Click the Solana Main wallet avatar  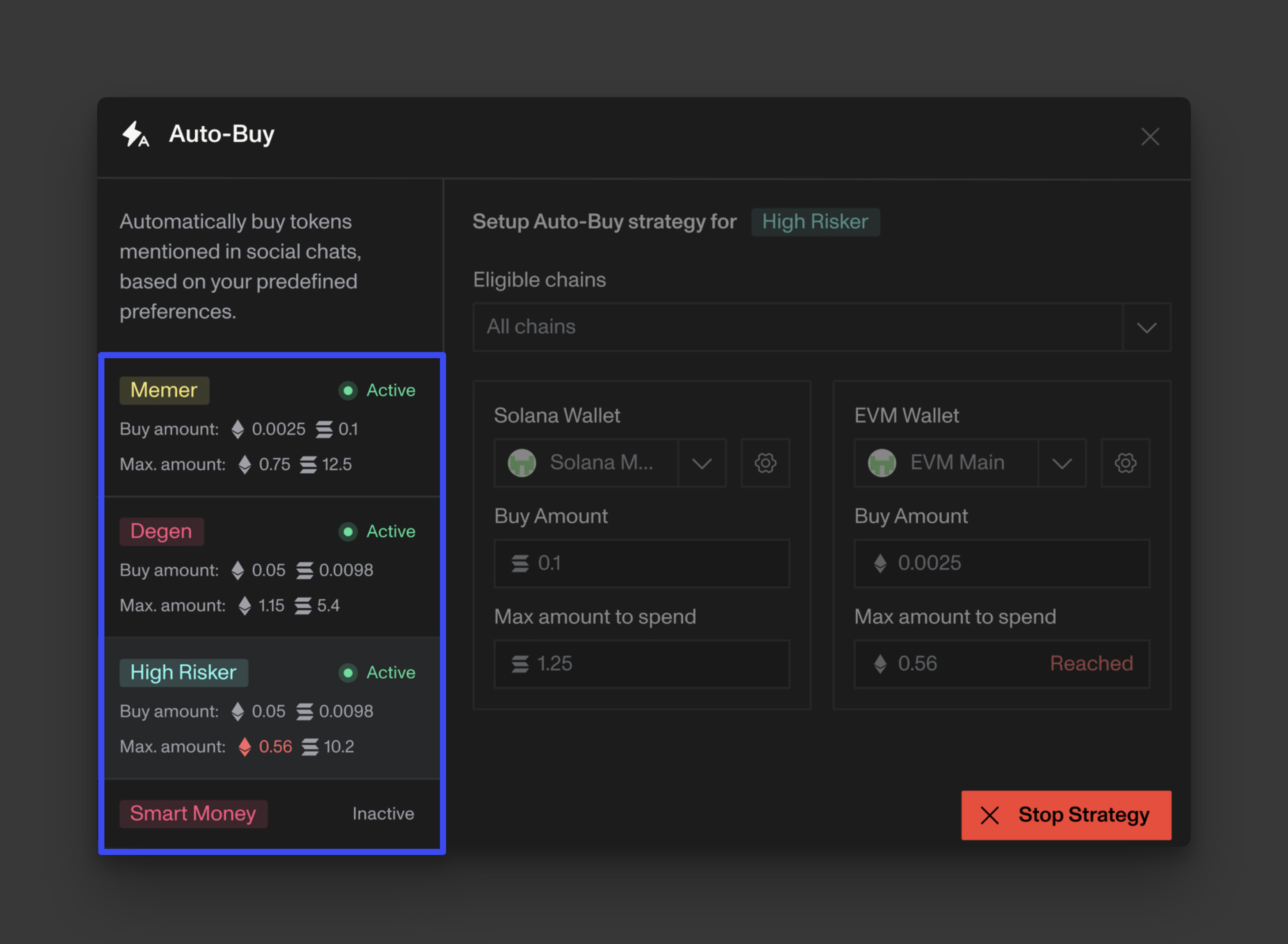tap(521, 463)
